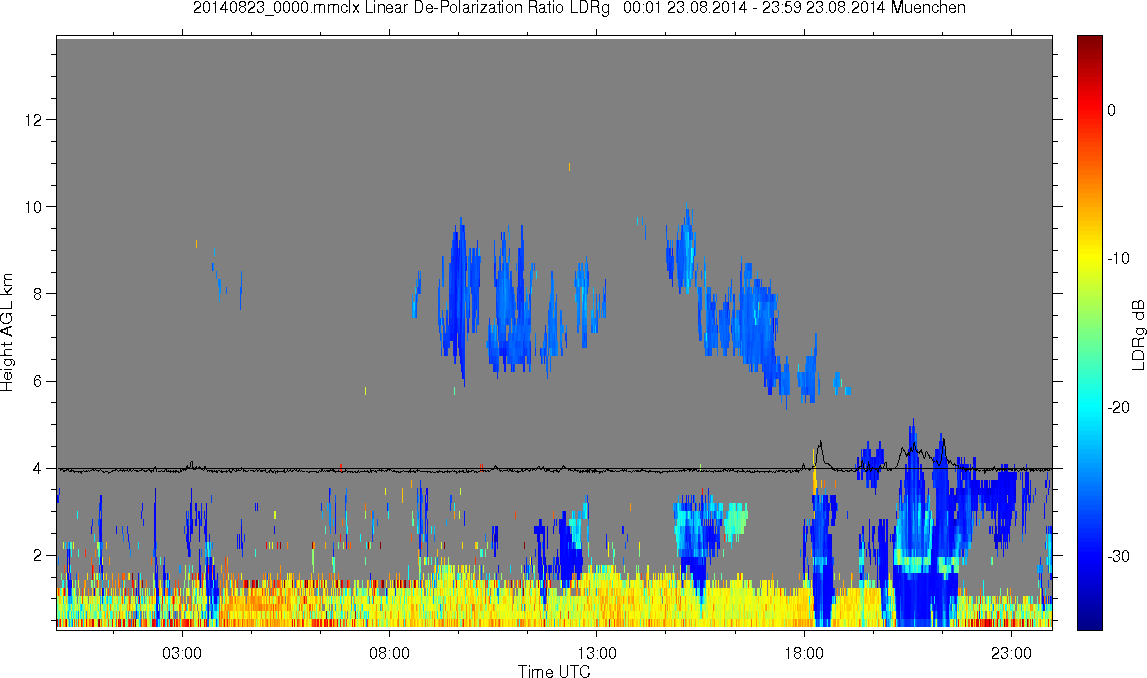Viewport: 1147px width, 678px height.
Task: Click the 03:00 time tick label
Action: click(x=181, y=653)
